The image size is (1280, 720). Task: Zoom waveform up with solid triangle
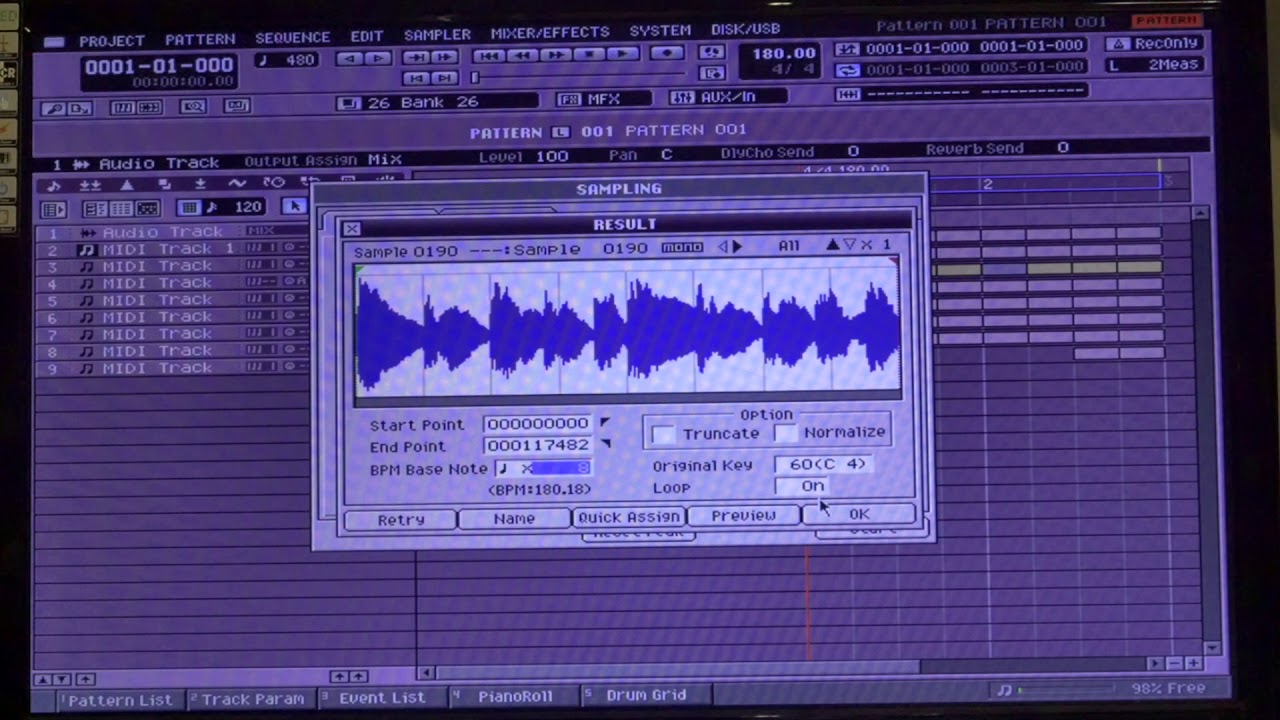pyautogui.click(x=832, y=245)
